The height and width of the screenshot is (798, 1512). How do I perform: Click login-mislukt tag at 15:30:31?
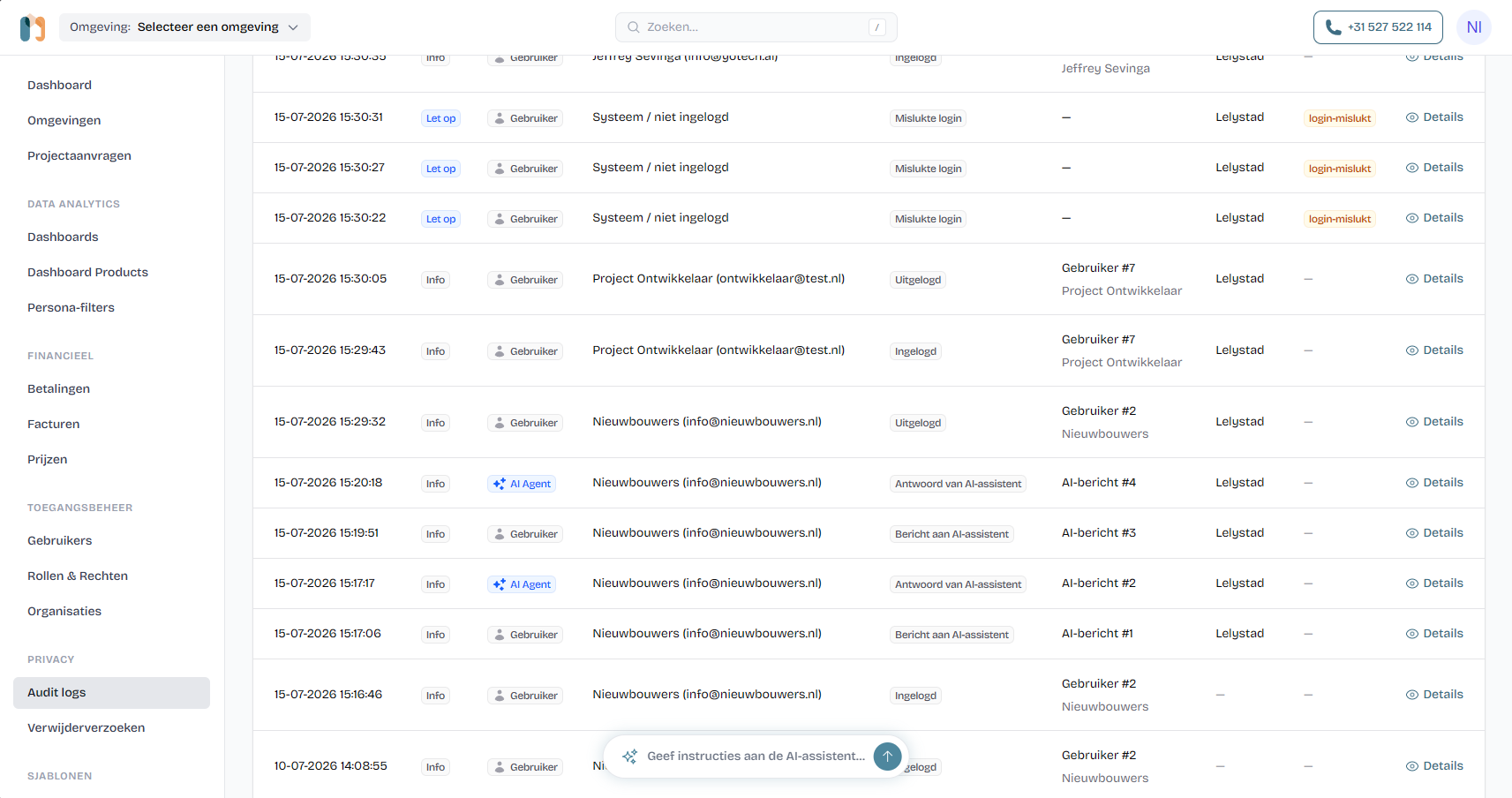click(1340, 118)
